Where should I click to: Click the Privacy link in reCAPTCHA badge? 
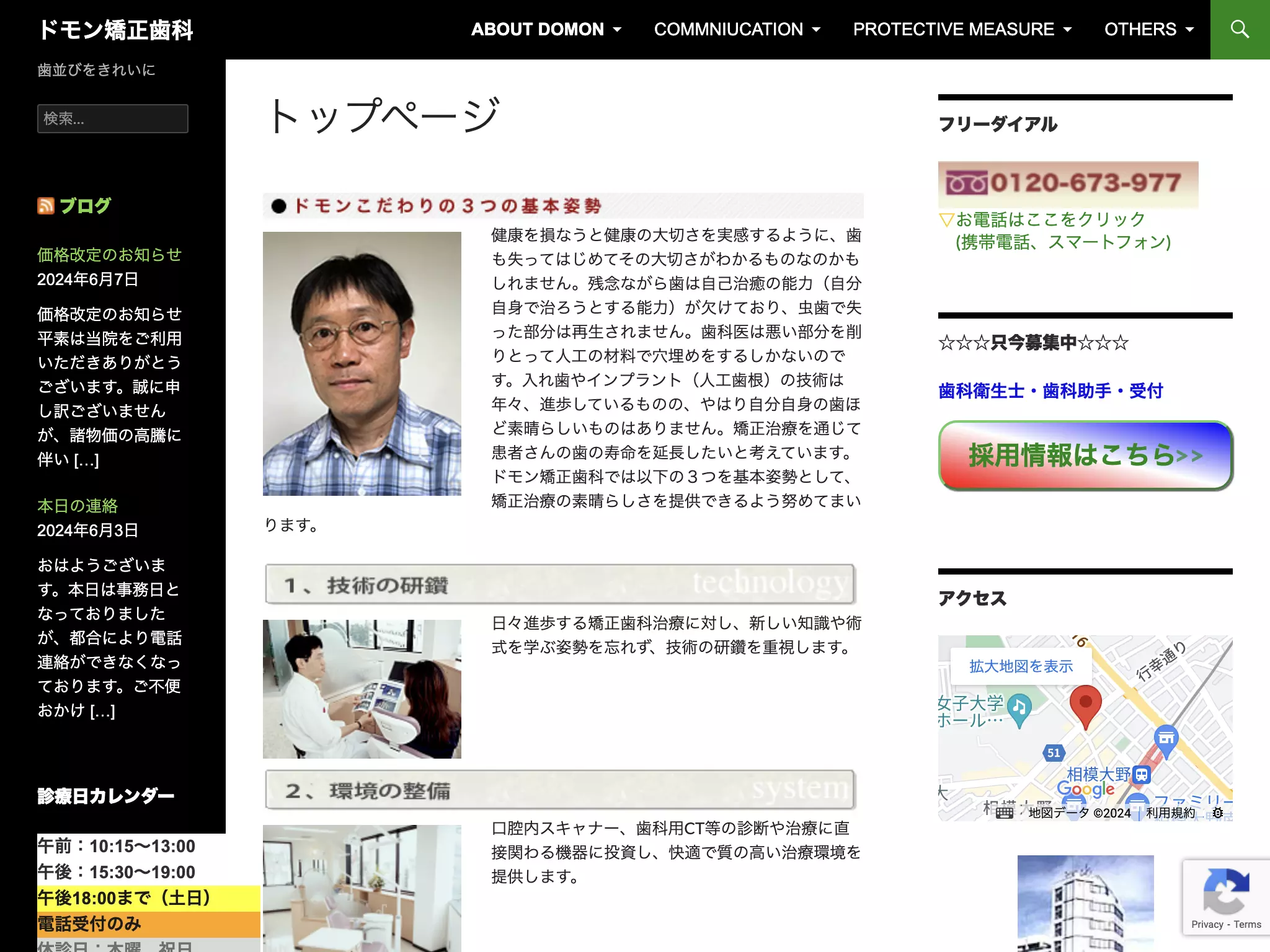click(x=1207, y=925)
